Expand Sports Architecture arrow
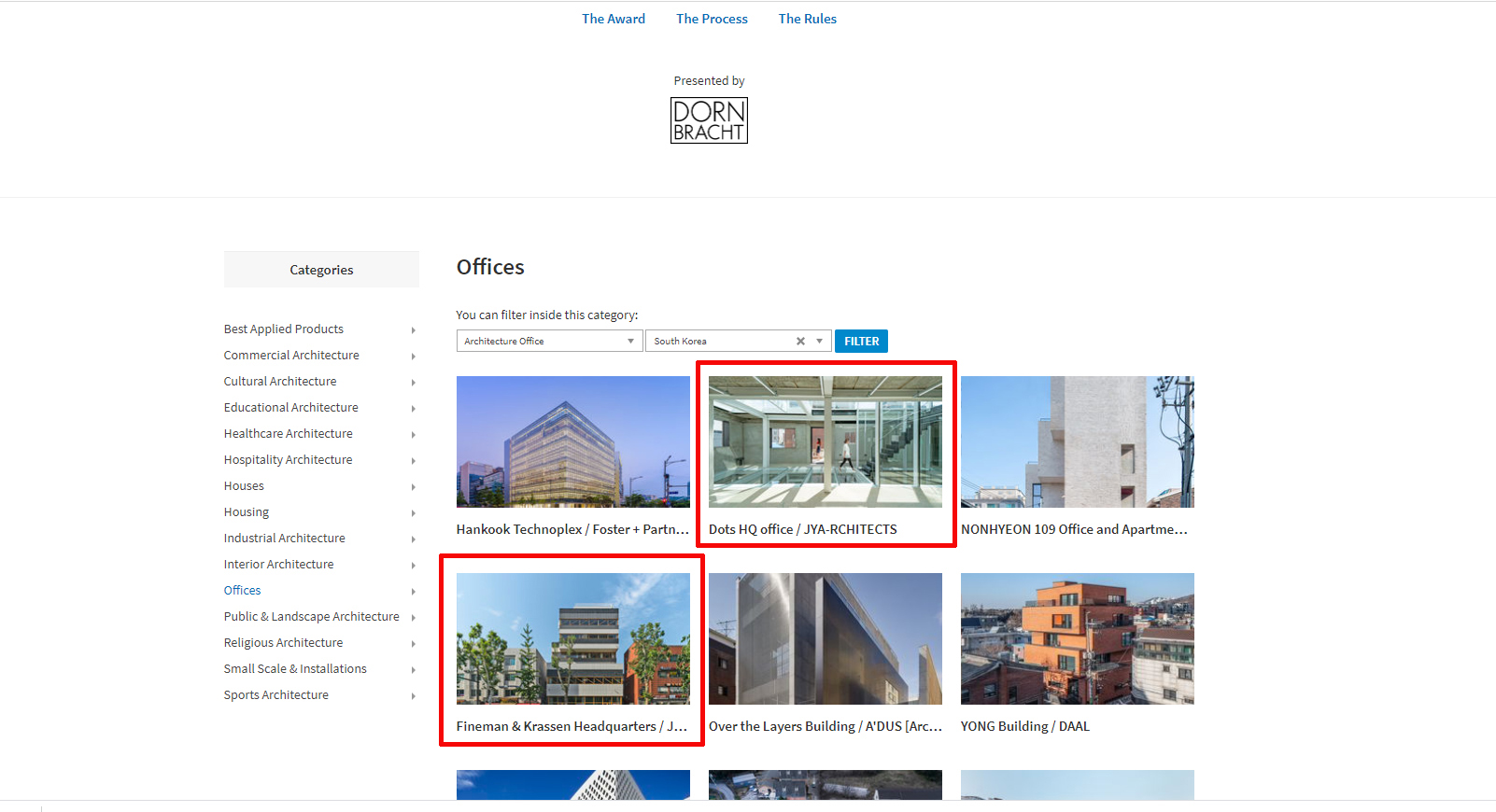Screen dimensions: 1496x812 413,696
